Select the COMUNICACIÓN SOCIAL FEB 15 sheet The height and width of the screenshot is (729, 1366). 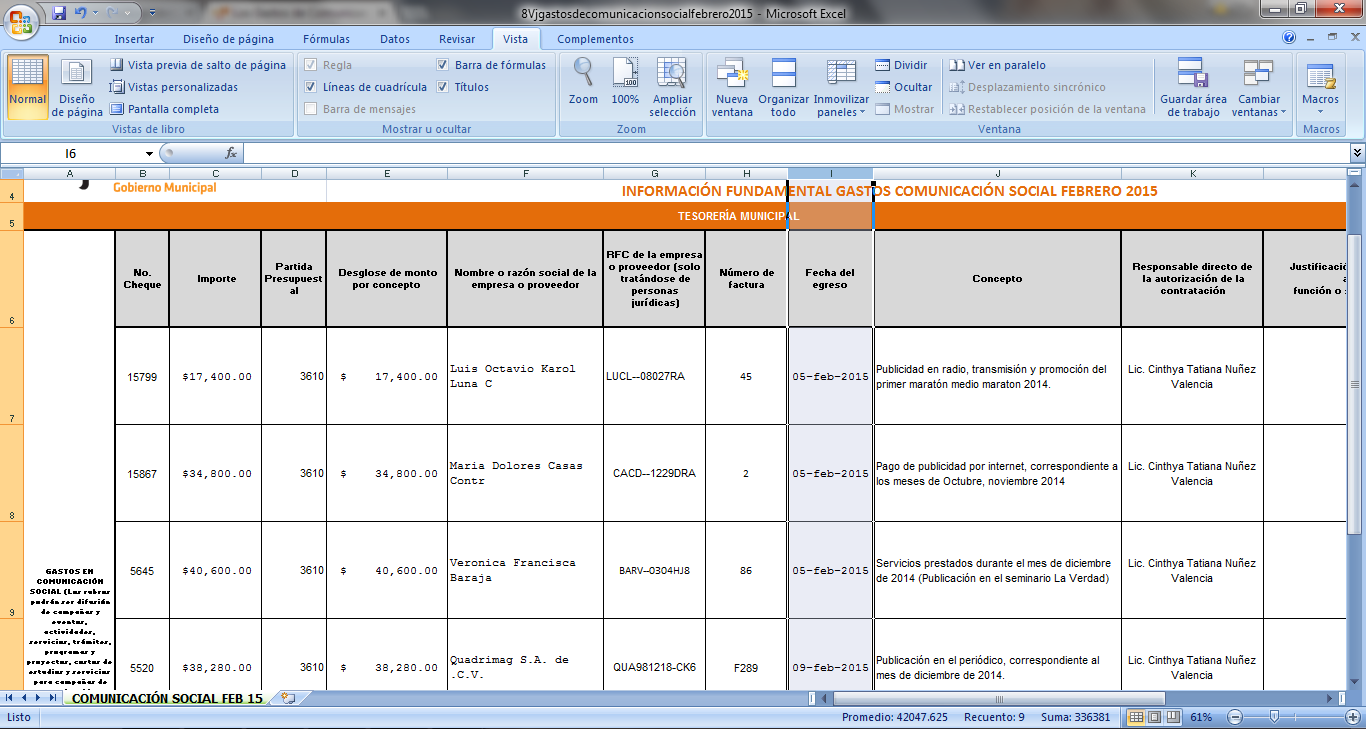point(167,698)
